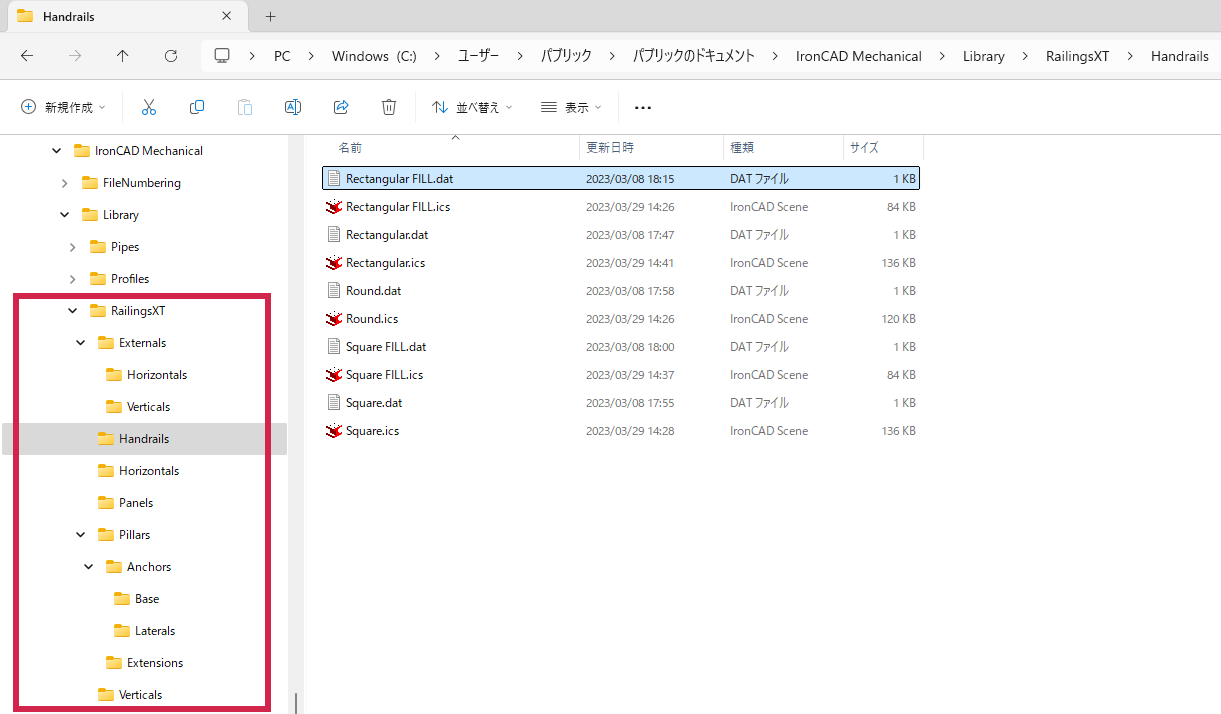Click Windows (C:) breadcrumb
This screenshot has width=1221, height=714.
[374, 56]
